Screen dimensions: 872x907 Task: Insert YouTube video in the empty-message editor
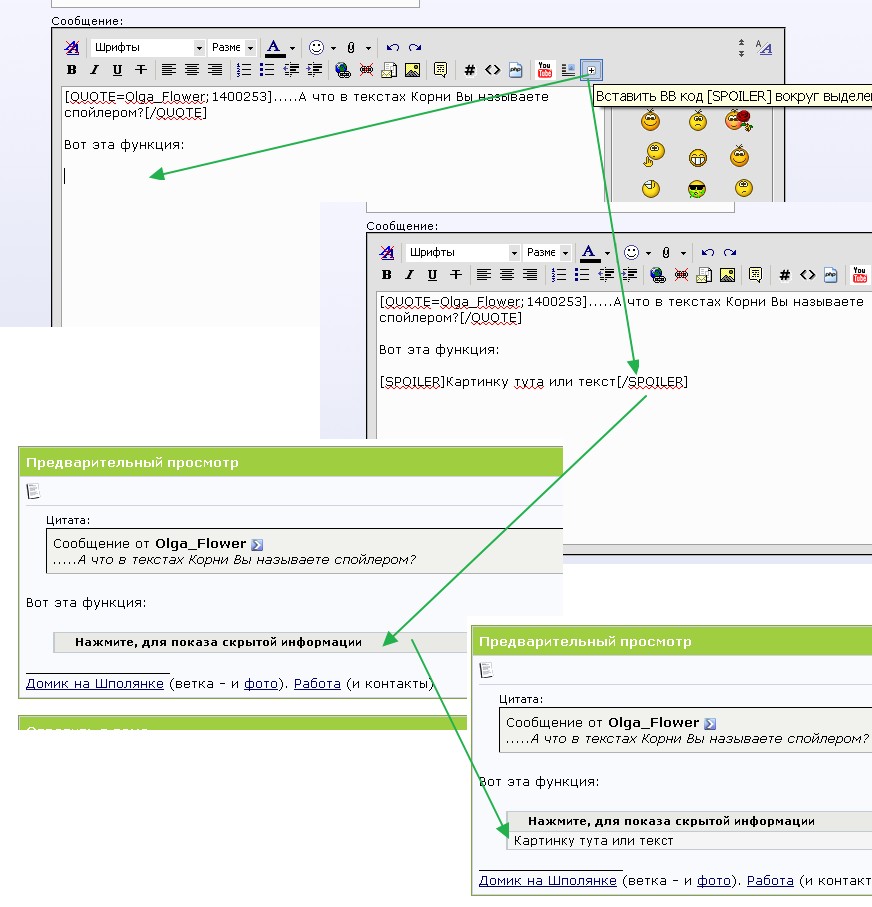pyautogui.click(x=544, y=70)
